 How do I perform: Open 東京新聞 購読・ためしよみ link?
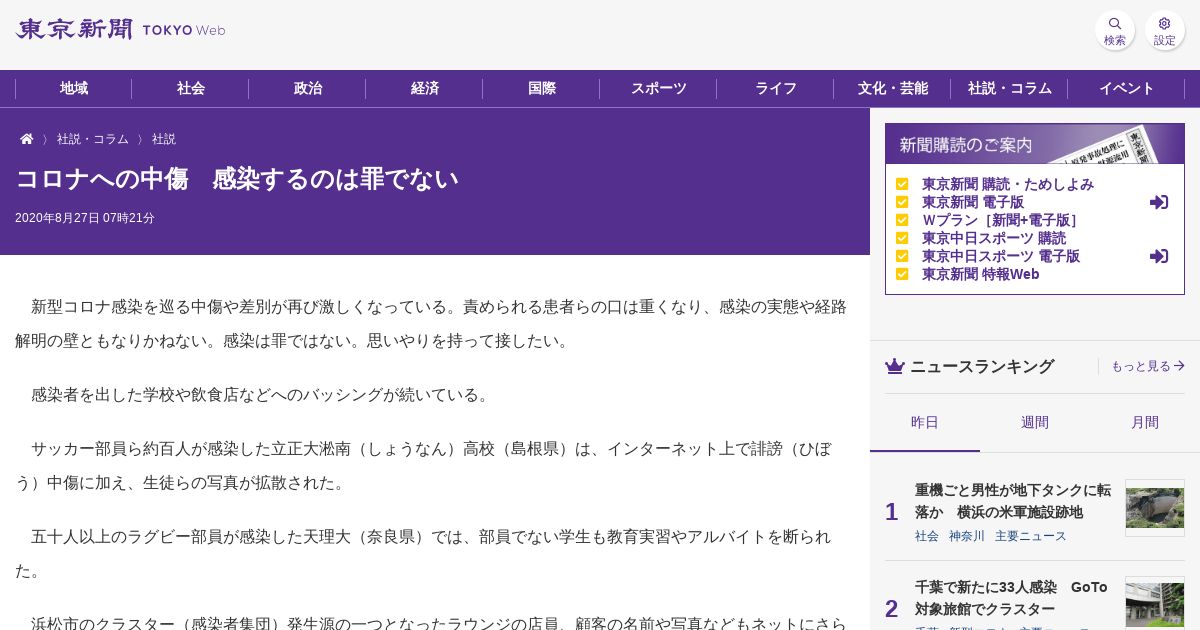(x=1008, y=184)
